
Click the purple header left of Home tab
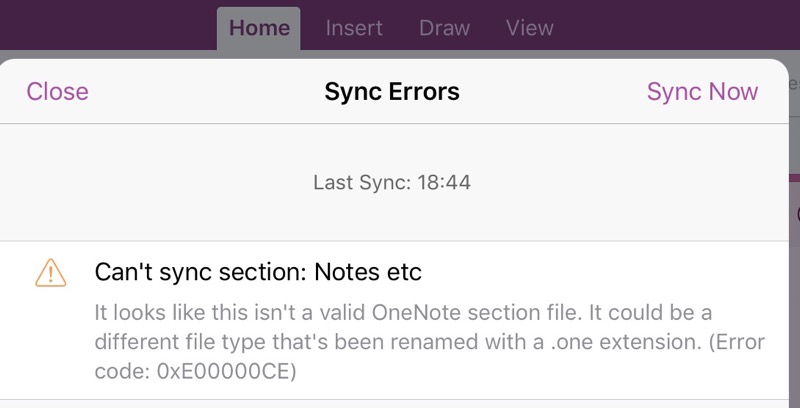click(x=108, y=26)
